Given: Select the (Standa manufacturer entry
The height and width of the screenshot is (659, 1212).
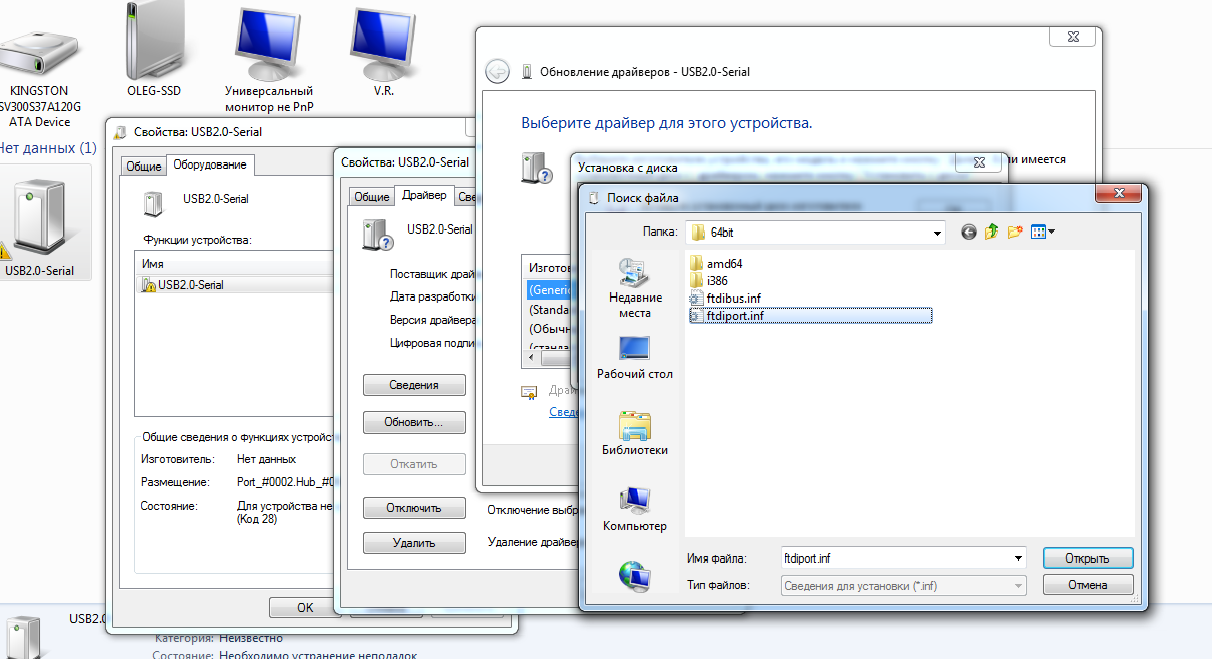Looking at the screenshot, I should click(549, 309).
